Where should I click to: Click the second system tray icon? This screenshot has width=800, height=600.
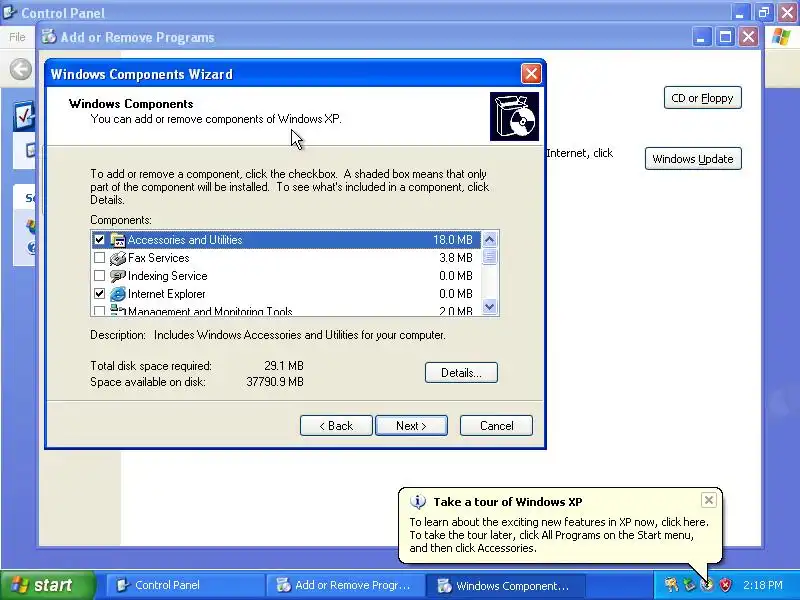(x=689, y=585)
